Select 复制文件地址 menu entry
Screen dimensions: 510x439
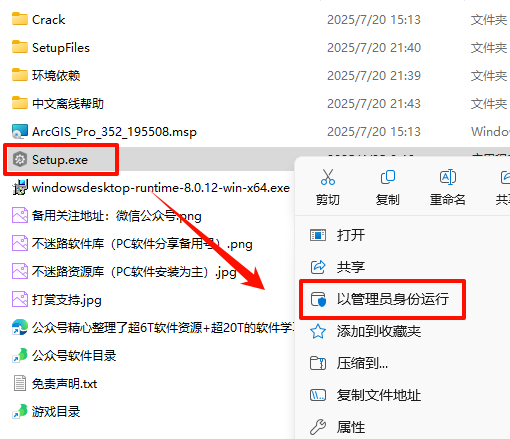click(379, 395)
